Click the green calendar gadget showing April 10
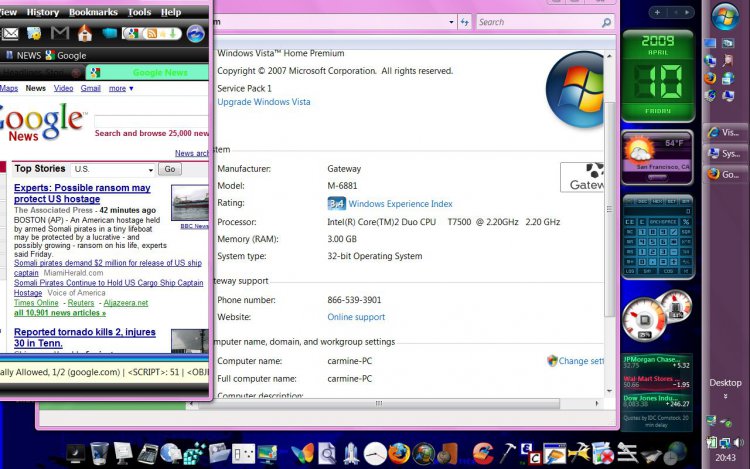The width and height of the screenshot is (750, 469). click(658, 76)
